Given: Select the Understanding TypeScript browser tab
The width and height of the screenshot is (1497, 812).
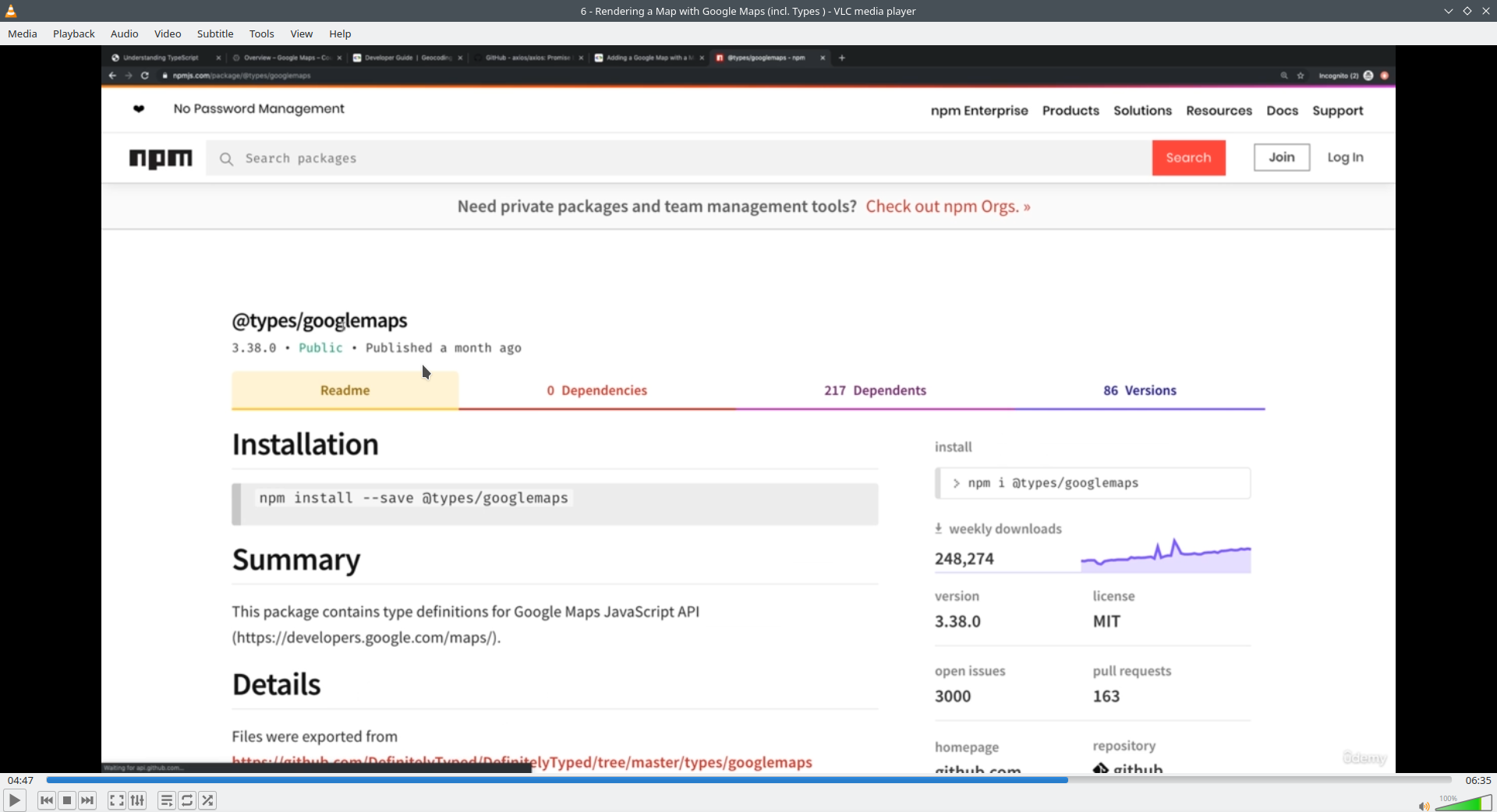Looking at the screenshot, I should point(161,58).
